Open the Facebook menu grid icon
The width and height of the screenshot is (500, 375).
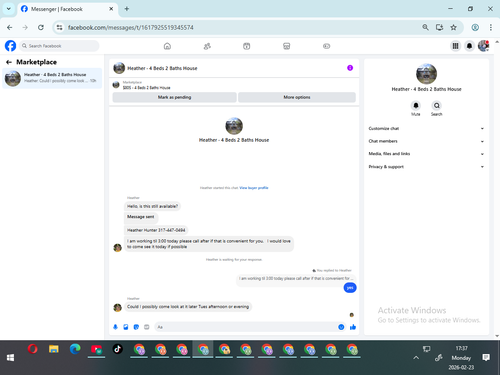[x=455, y=46]
